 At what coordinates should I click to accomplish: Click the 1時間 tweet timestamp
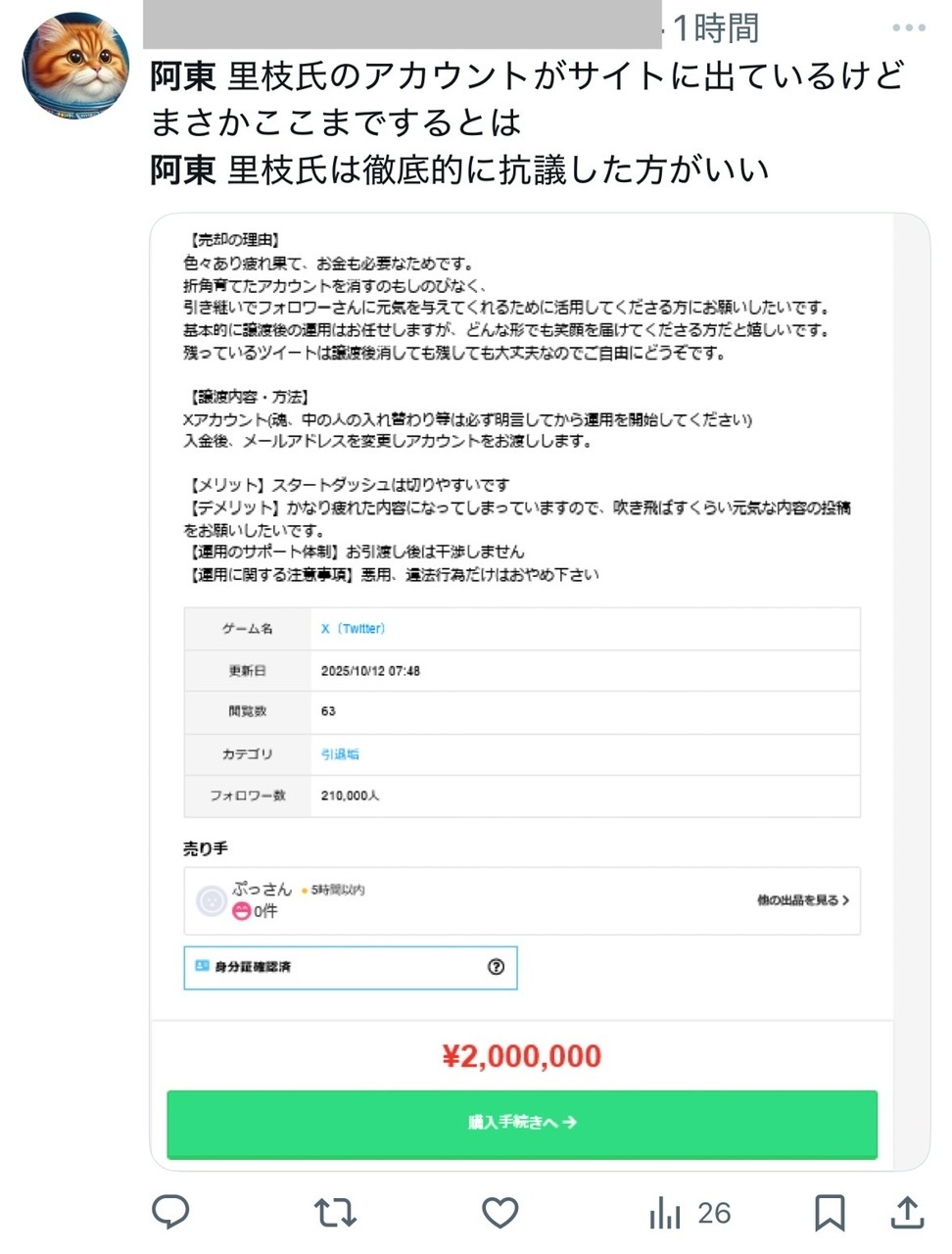(716, 28)
